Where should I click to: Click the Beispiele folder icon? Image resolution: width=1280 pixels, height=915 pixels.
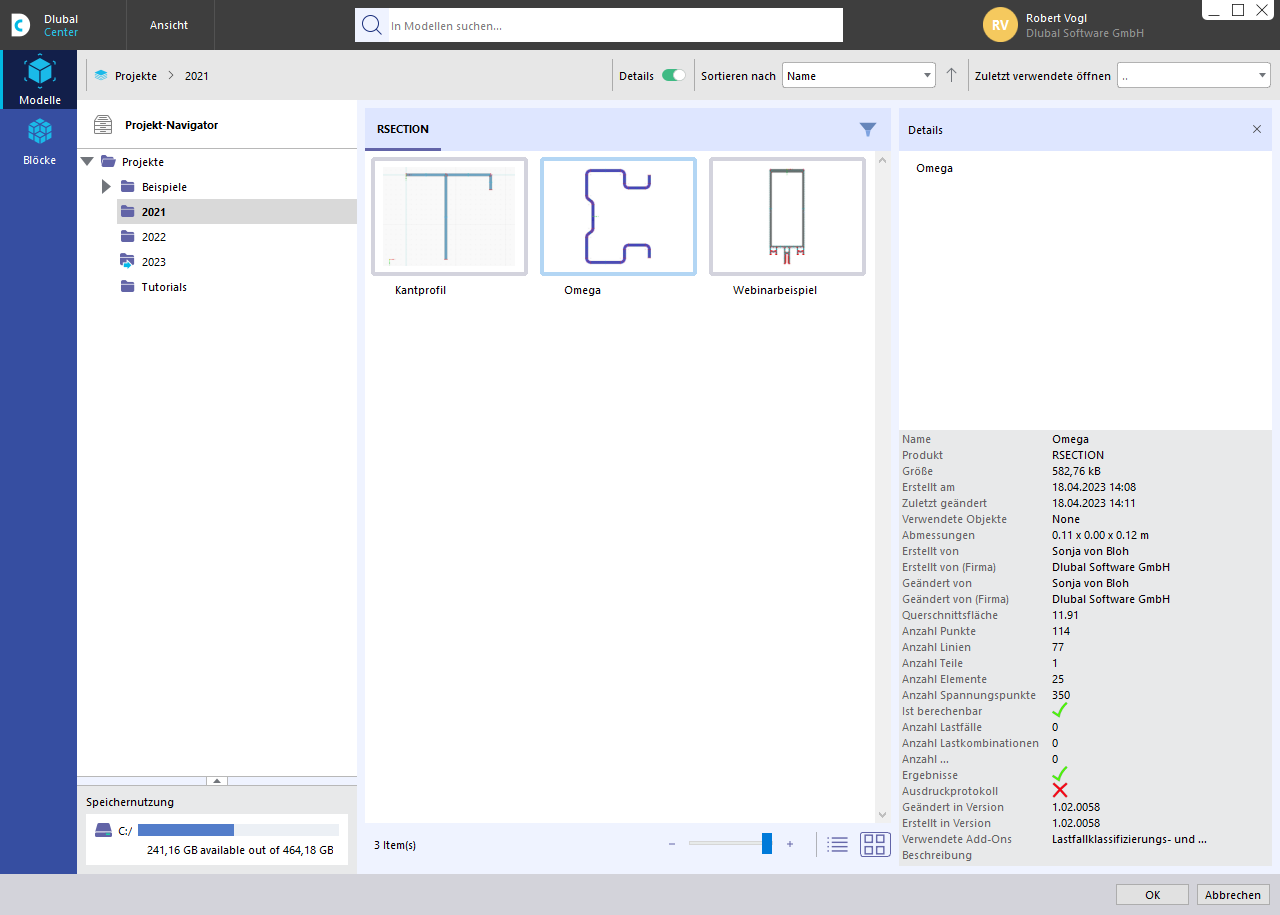click(x=127, y=187)
